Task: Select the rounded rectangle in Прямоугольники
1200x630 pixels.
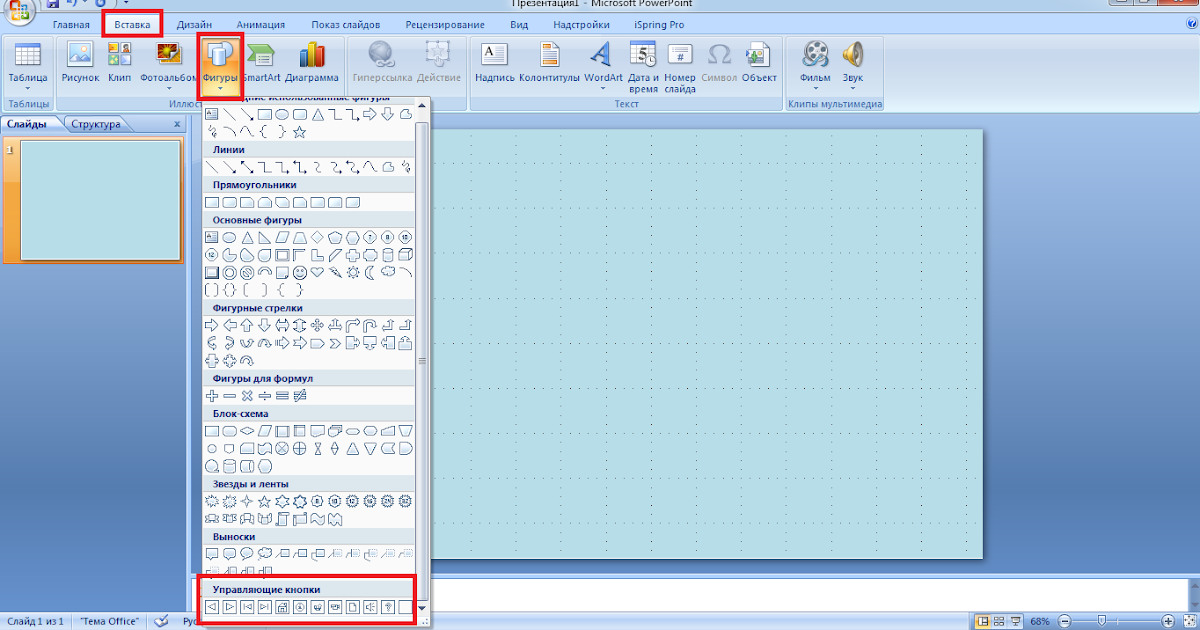Action: pos(229,203)
